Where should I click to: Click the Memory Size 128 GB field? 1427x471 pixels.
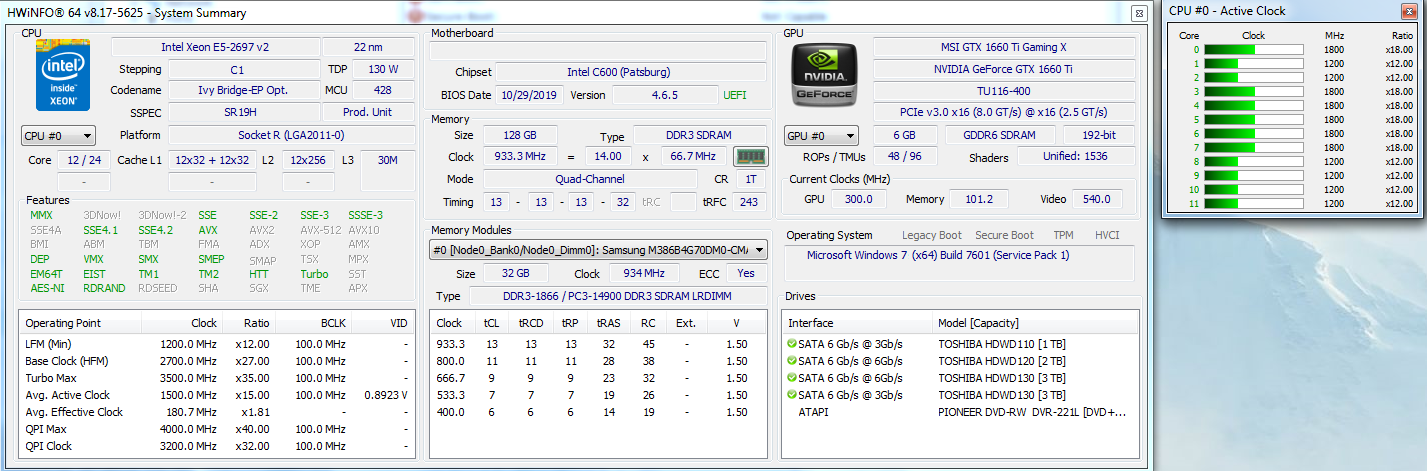tap(520, 135)
